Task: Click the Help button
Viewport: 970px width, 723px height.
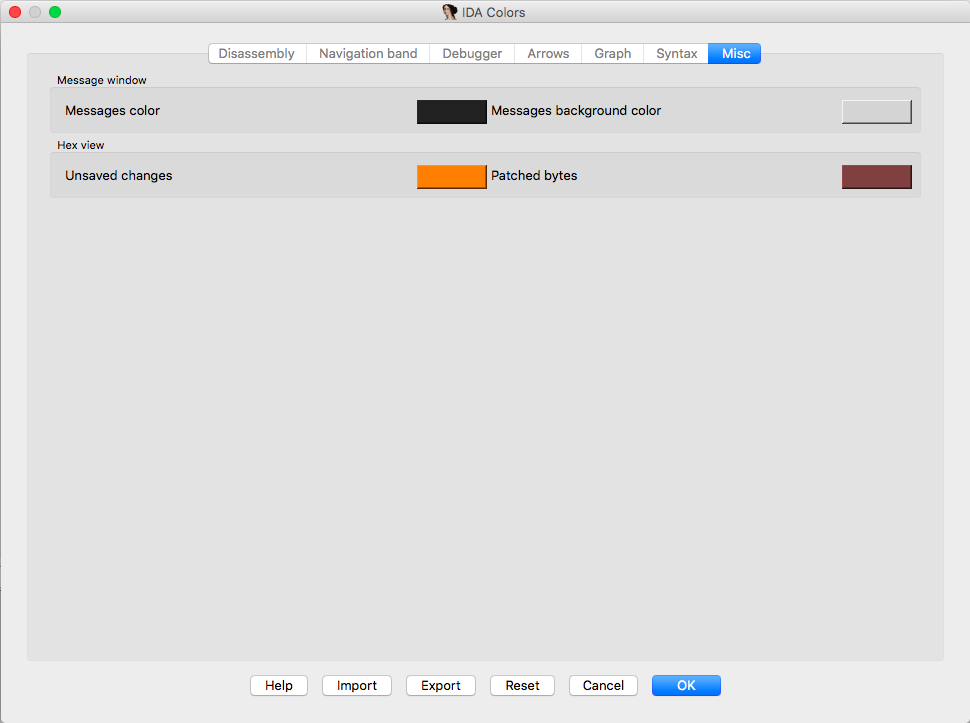Action: click(279, 685)
